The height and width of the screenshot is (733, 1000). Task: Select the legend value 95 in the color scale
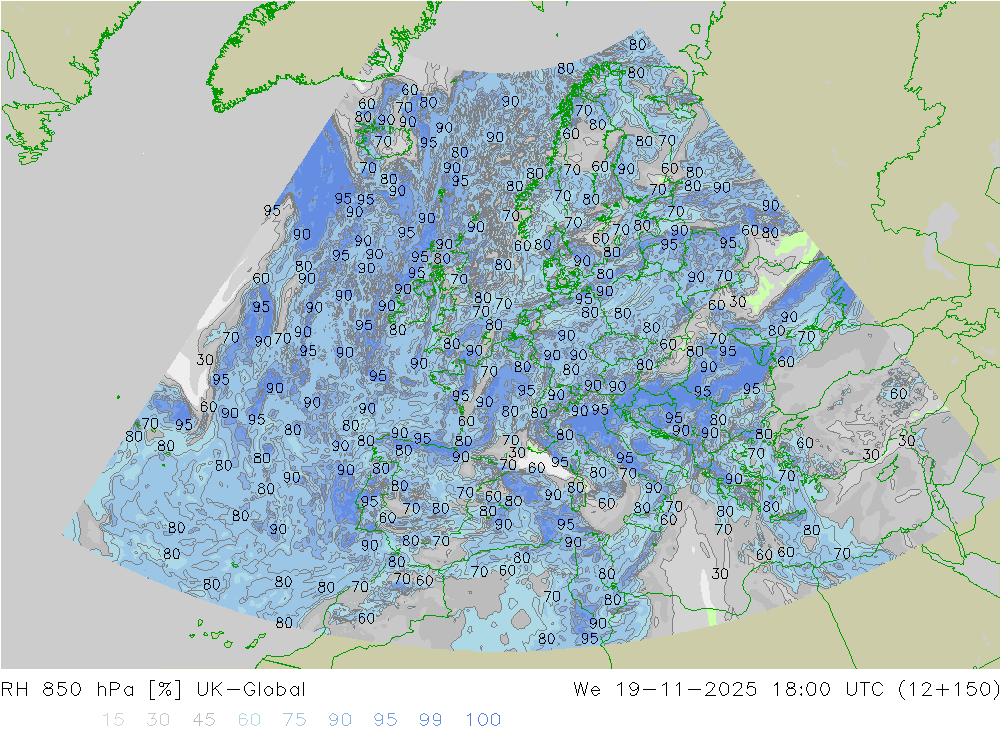(x=385, y=720)
